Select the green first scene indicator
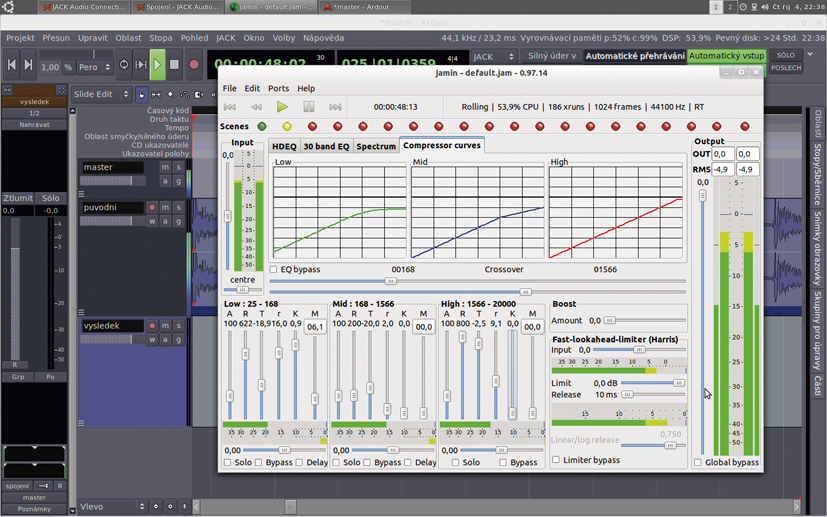The width and height of the screenshot is (827, 517). [x=262, y=127]
